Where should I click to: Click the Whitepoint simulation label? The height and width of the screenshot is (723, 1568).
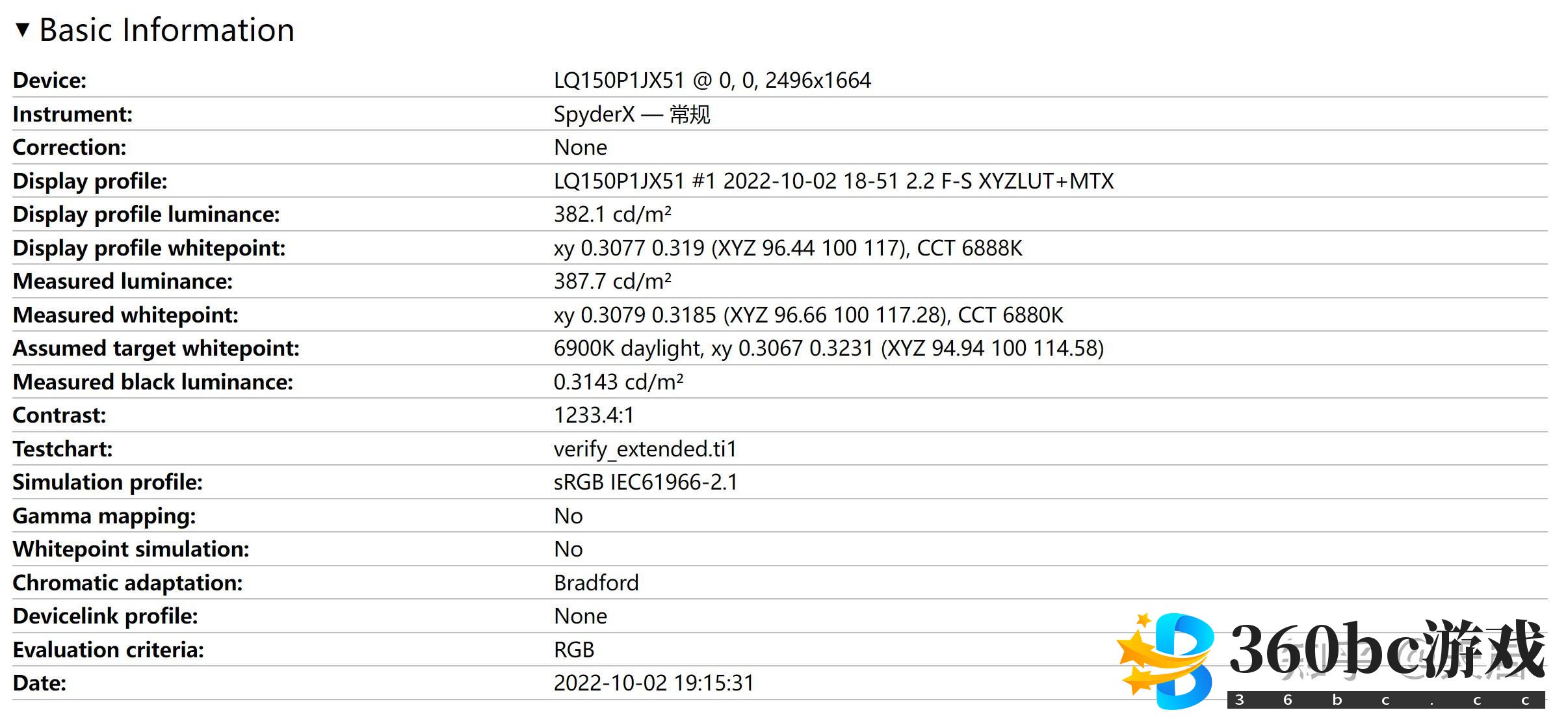131,549
